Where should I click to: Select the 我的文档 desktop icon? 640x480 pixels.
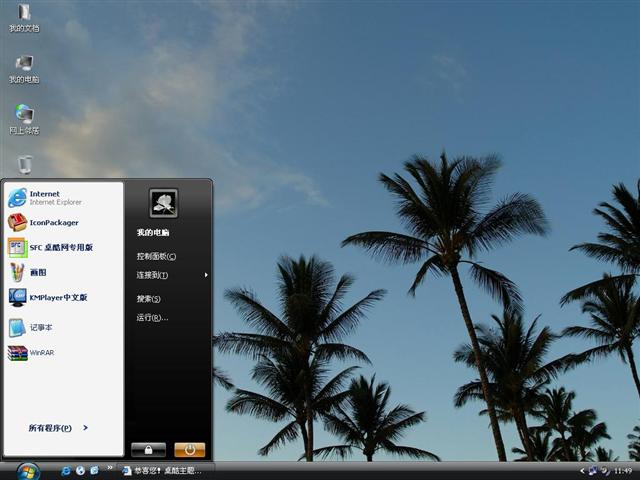(x=24, y=18)
